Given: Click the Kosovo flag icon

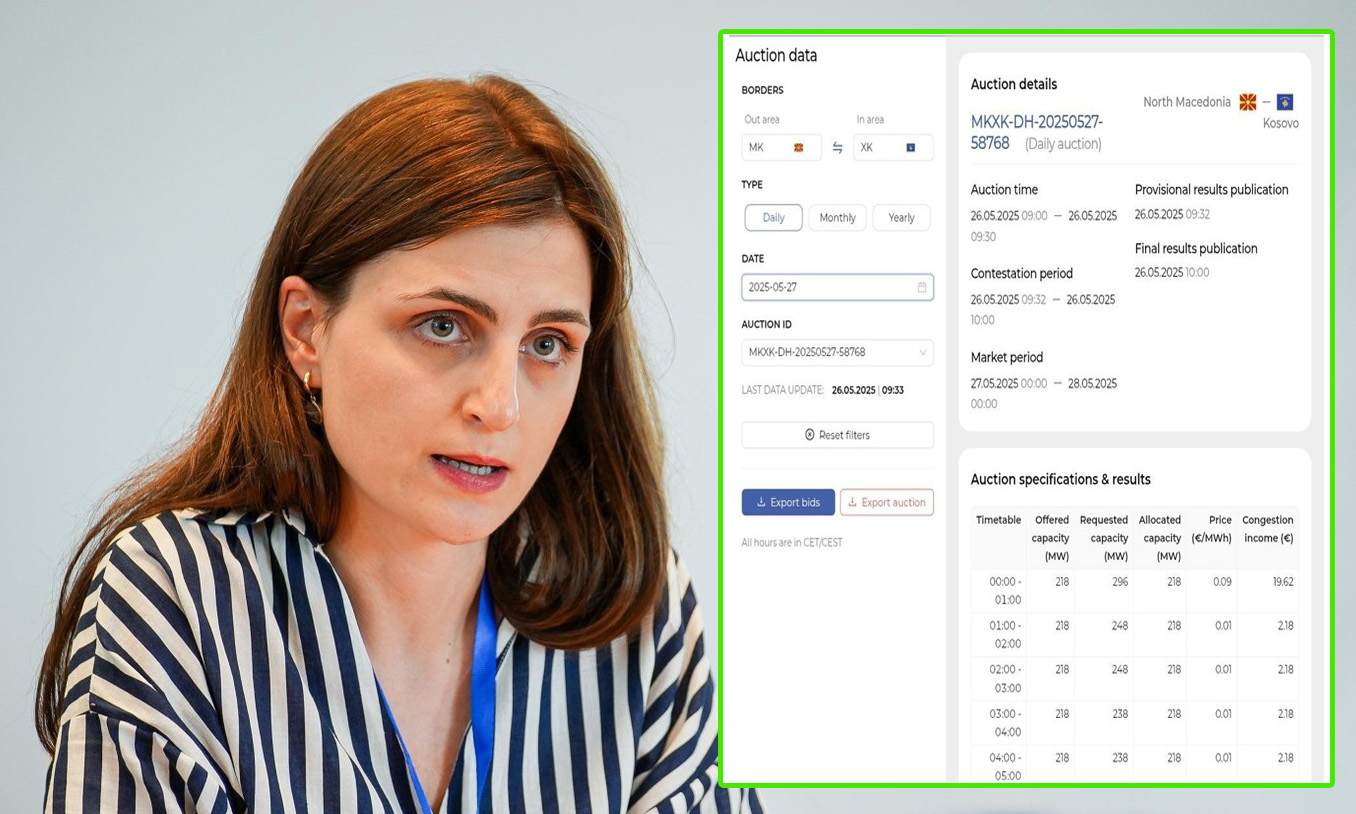Looking at the screenshot, I should (1285, 102).
